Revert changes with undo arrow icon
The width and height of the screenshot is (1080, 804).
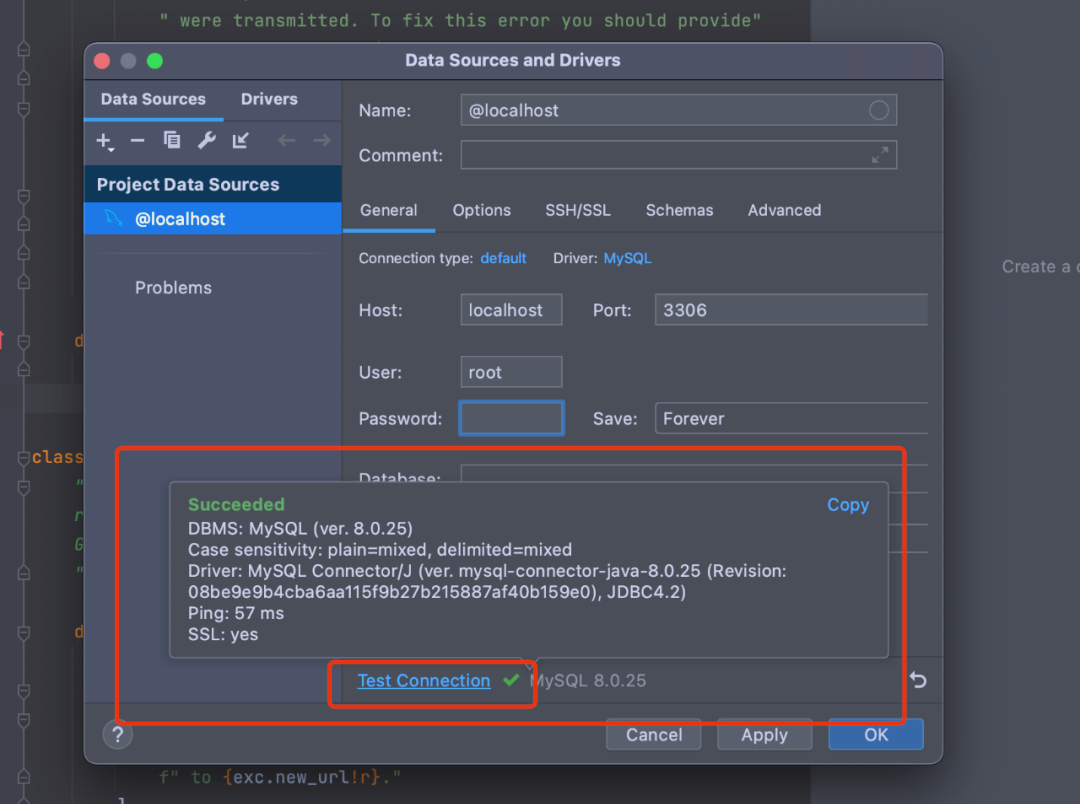pyautogui.click(x=918, y=680)
